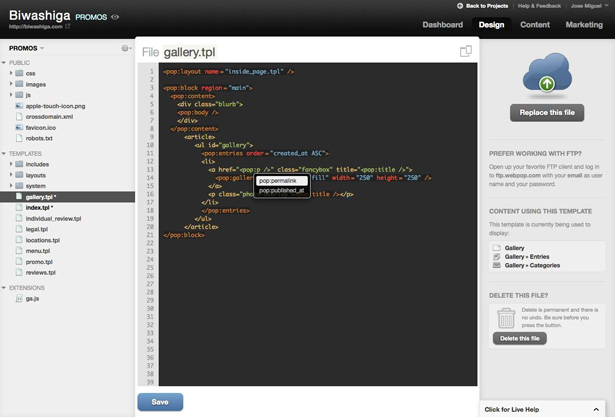This screenshot has width=615, height=417.
Task: Click the ga.js script file icon
Action: pyautogui.click(x=19, y=299)
